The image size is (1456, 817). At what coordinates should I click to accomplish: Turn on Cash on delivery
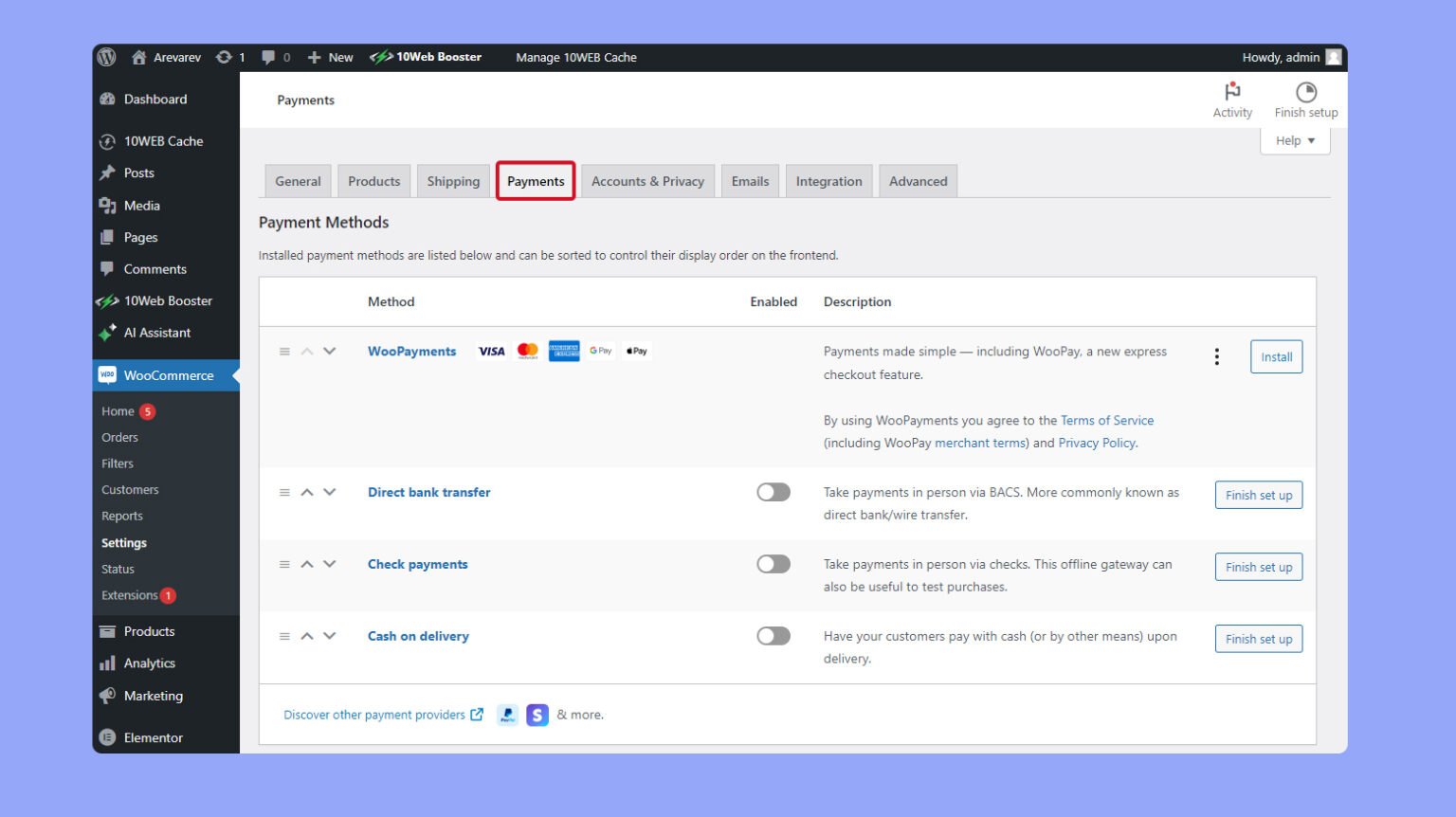click(x=773, y=635)
